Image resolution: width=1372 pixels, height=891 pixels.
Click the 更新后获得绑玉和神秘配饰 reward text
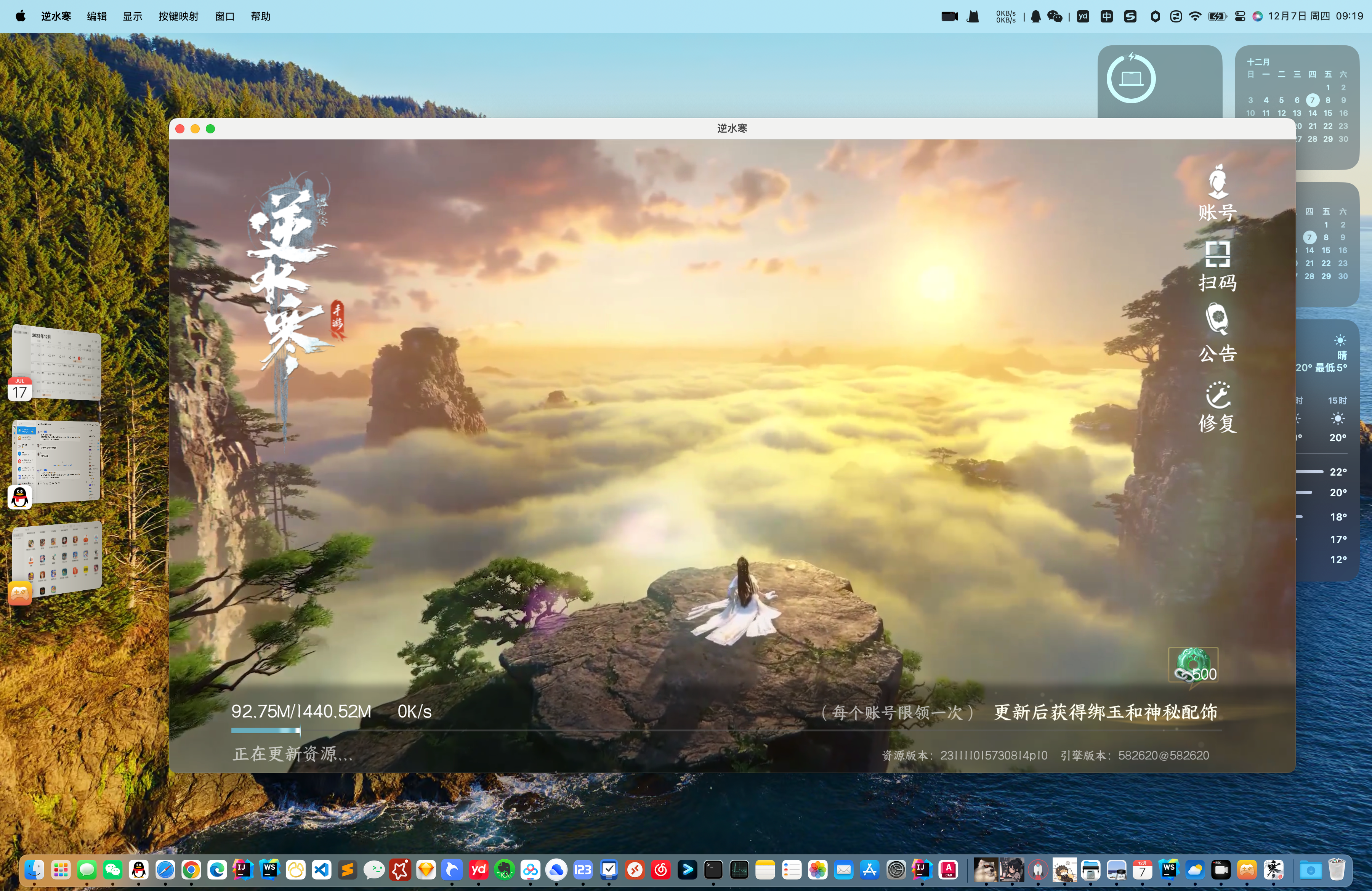[x=1106, y=712]
